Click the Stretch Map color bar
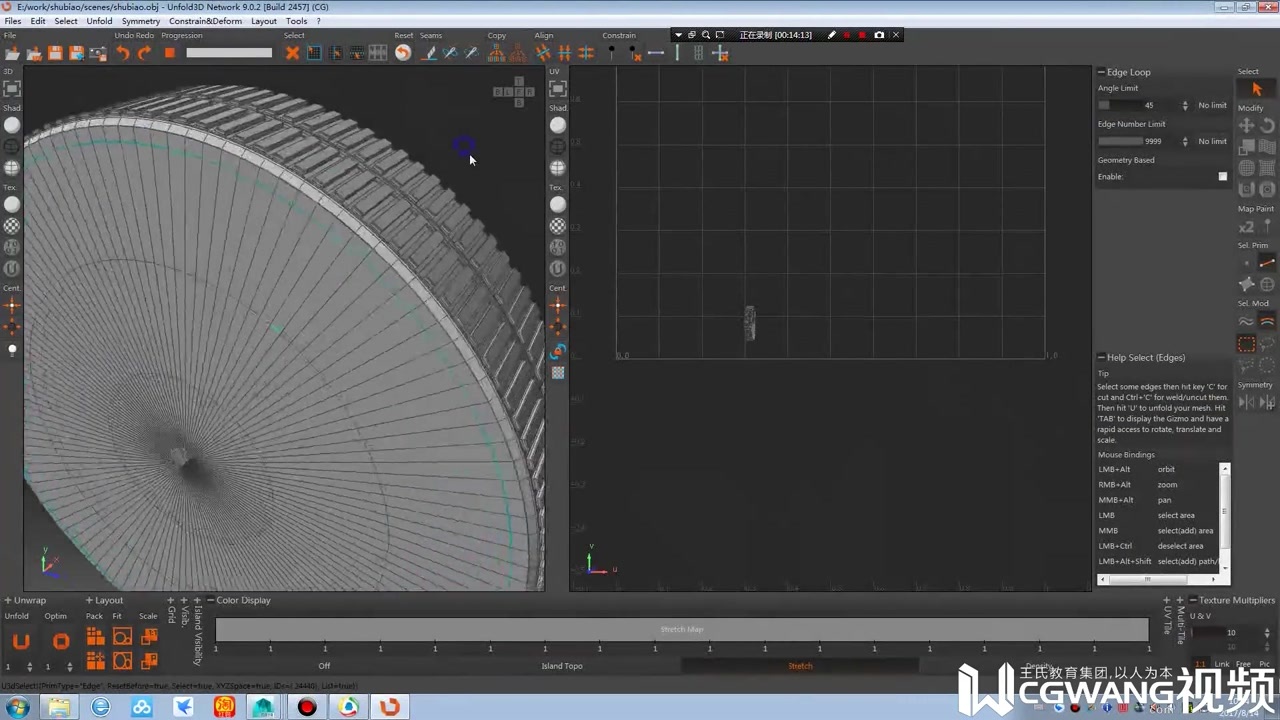 [682, 629]
